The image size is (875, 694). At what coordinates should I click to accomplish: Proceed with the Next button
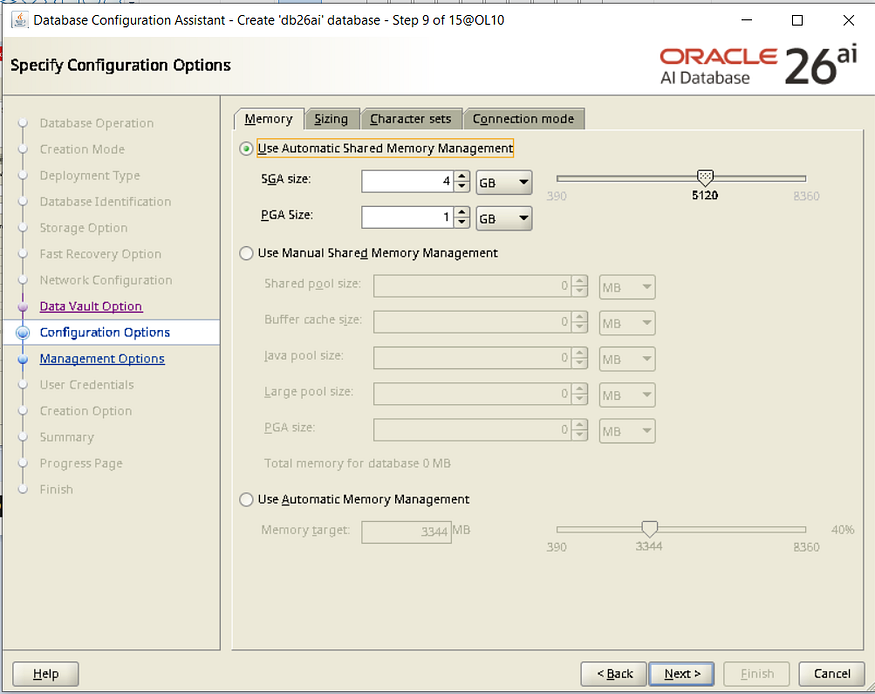[682, 674]
